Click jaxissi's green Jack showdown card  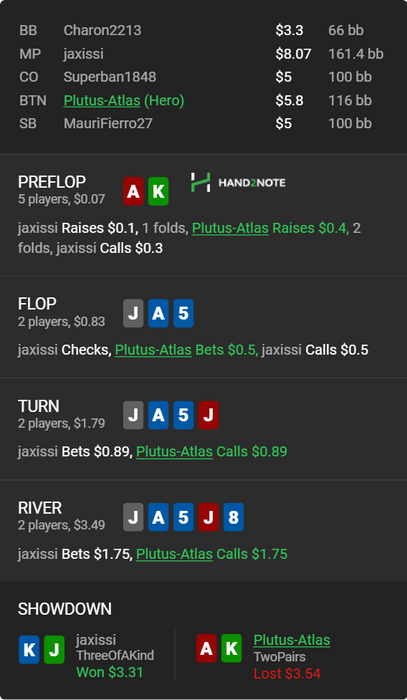[54, 649]
